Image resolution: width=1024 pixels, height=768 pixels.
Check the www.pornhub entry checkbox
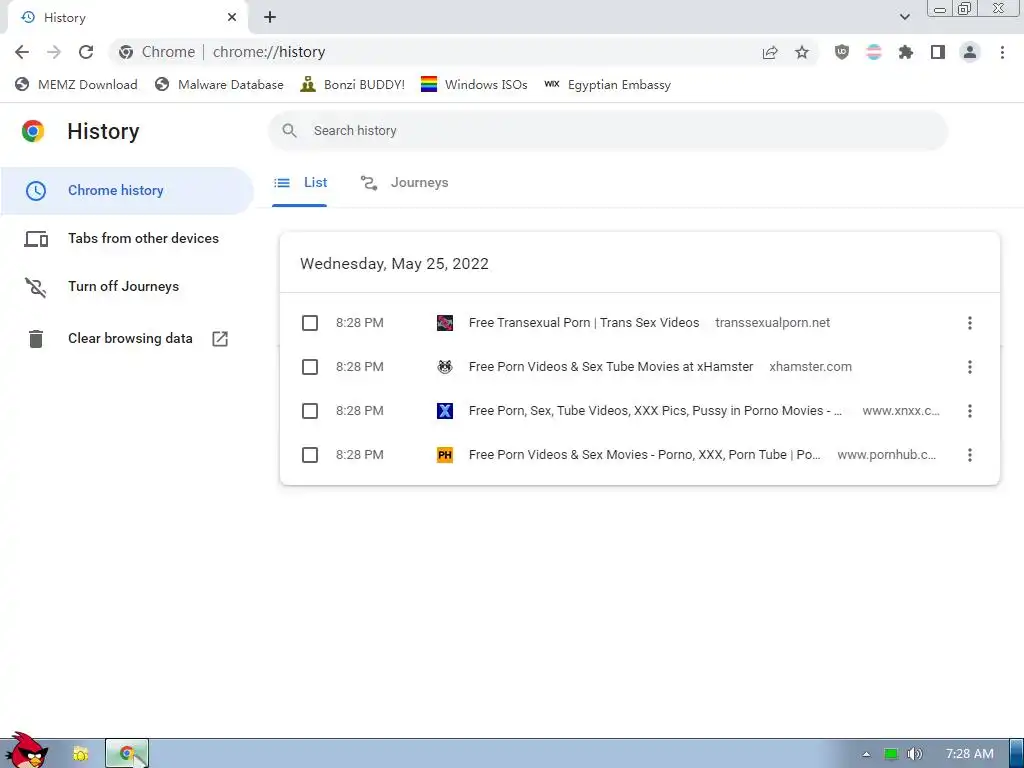(310, 455)
